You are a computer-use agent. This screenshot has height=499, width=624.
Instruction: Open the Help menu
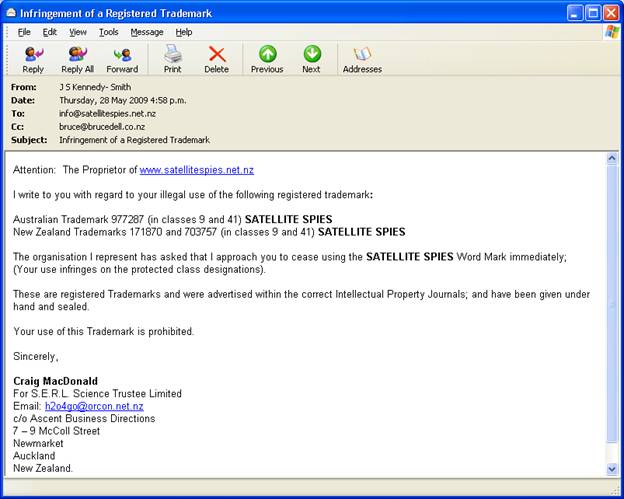(184, 32)
